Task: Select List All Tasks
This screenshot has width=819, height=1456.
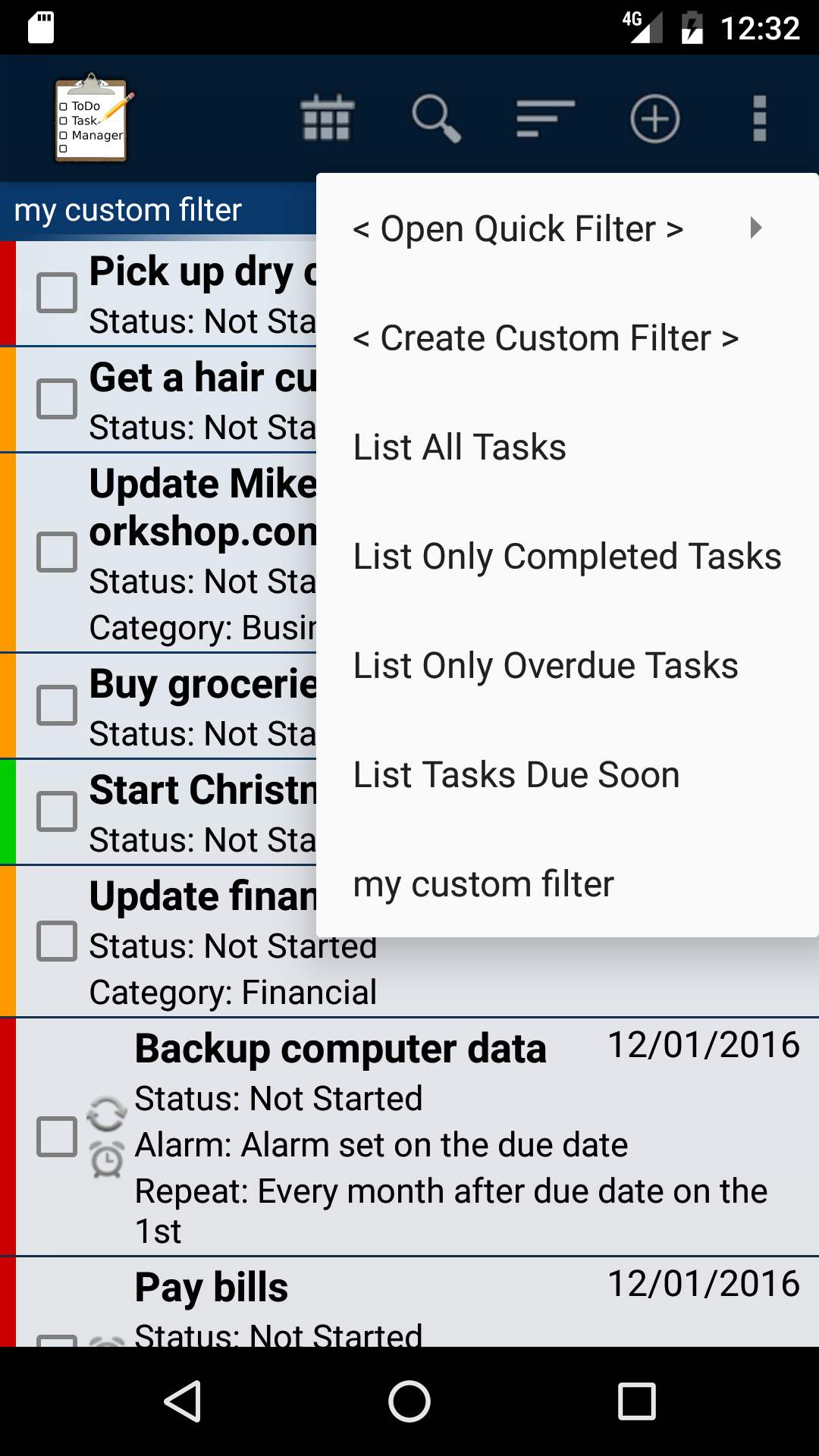Action: [x=460, y=447]
